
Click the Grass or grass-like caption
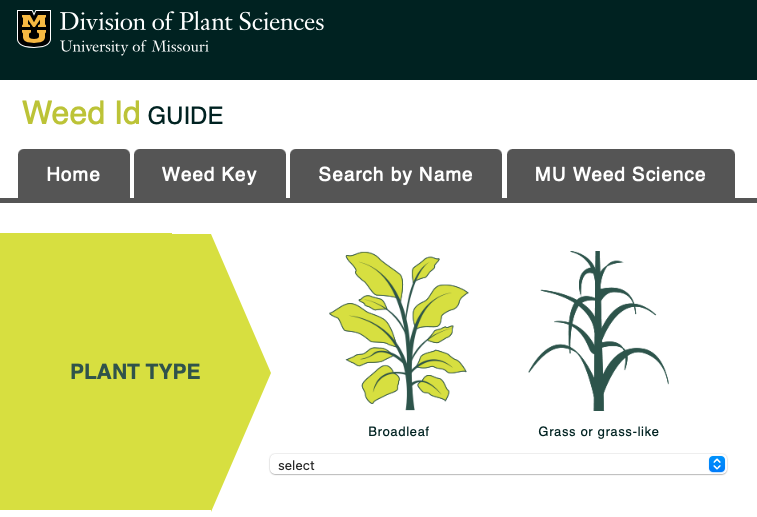click(x=598, y=432)
